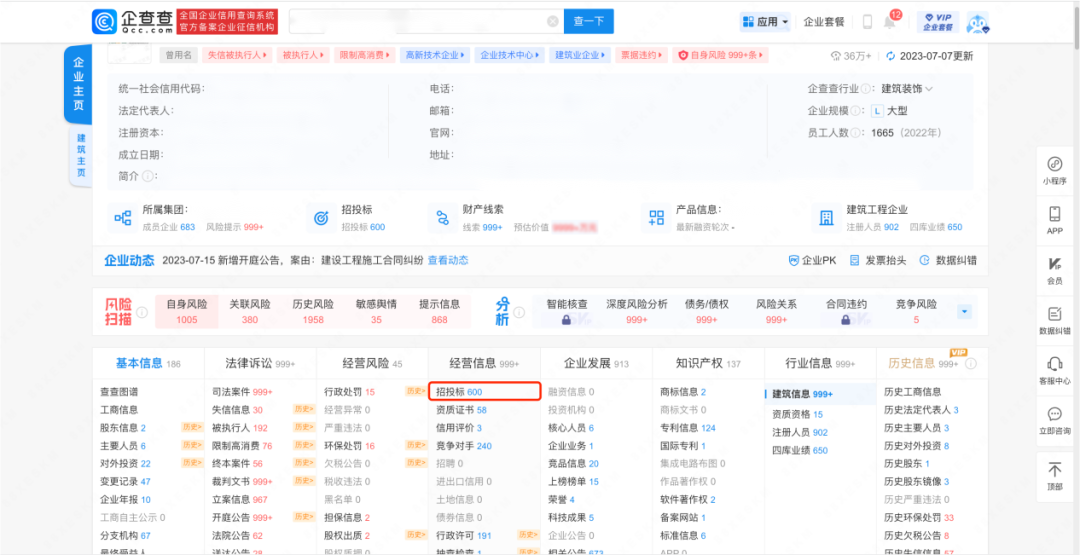Viewport: 1080px width, 555px height.
Task: Open 行政处罚 15 entry
Action: click(350, 392)
